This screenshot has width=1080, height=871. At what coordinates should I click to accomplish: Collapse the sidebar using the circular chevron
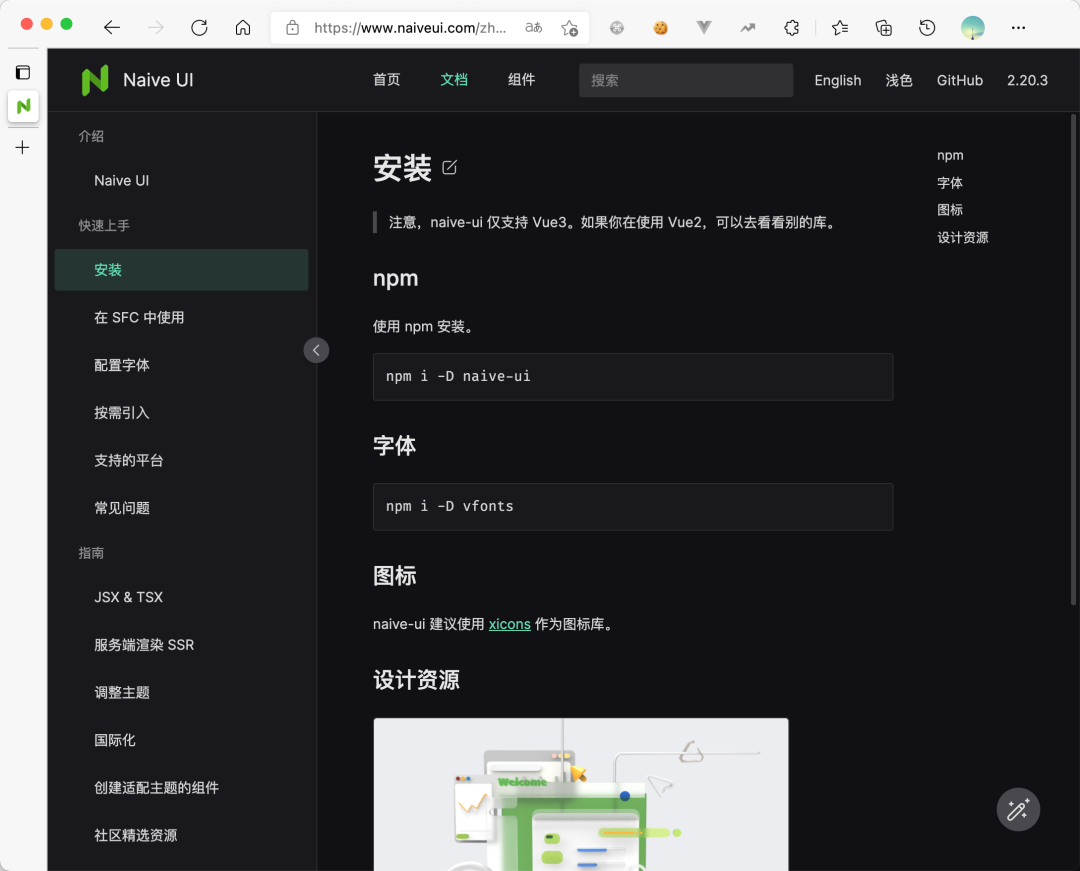(x=316, y=350)
